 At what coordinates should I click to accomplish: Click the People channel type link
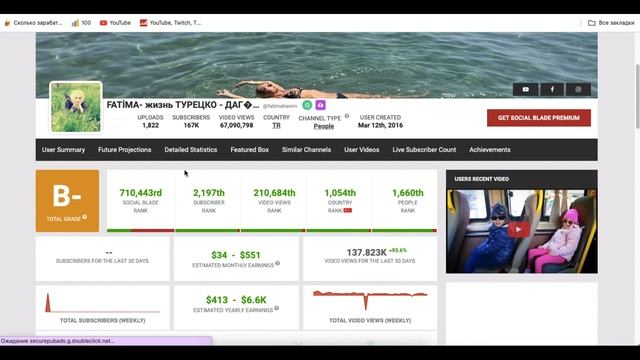point(324,127)
